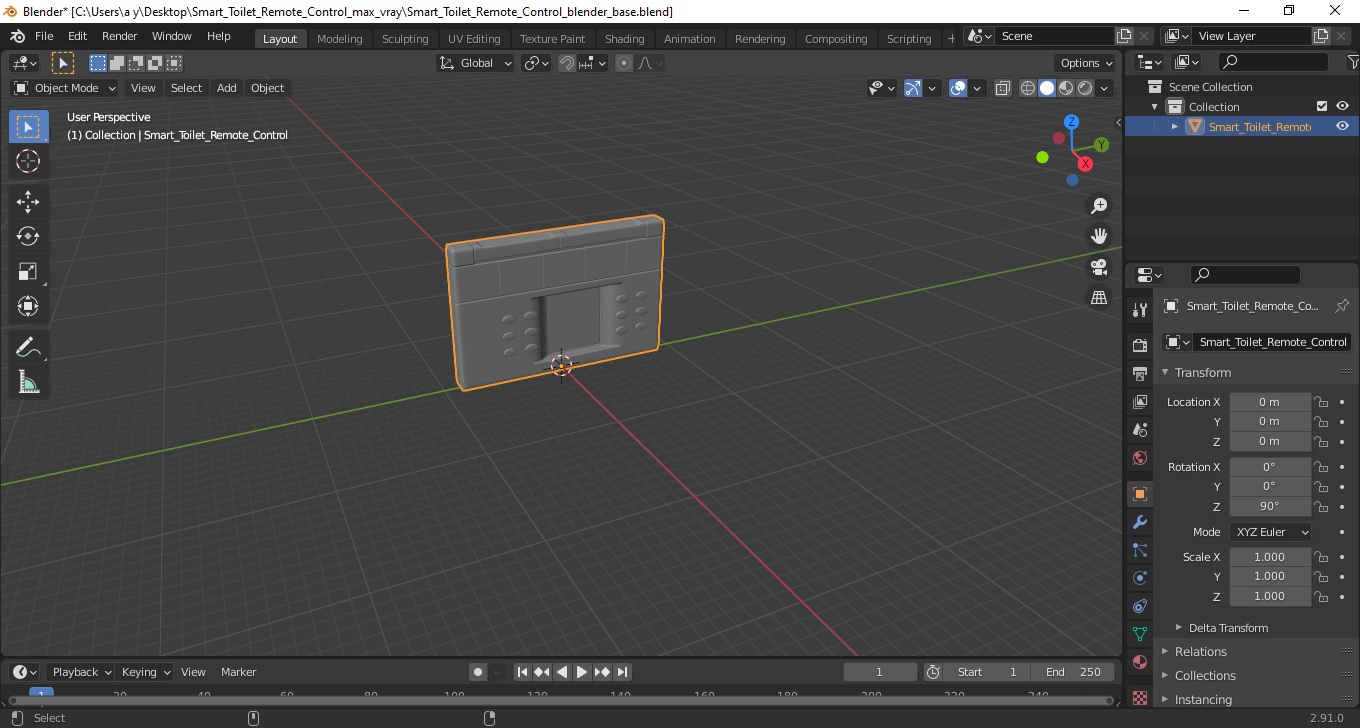Toggle show gizmo button
1360x728 pixels.
[912, 88]
